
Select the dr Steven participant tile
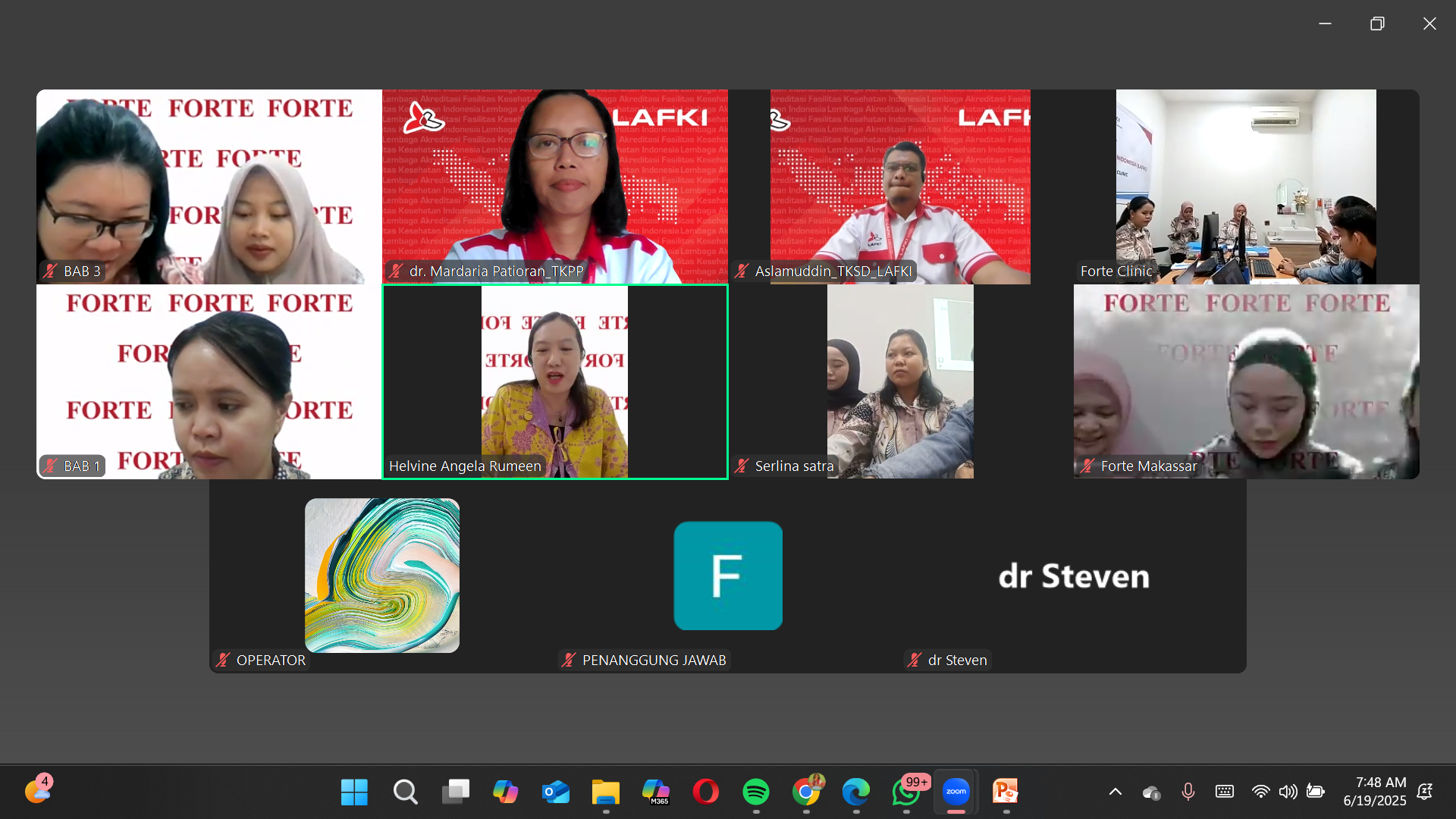(1074, 576)
